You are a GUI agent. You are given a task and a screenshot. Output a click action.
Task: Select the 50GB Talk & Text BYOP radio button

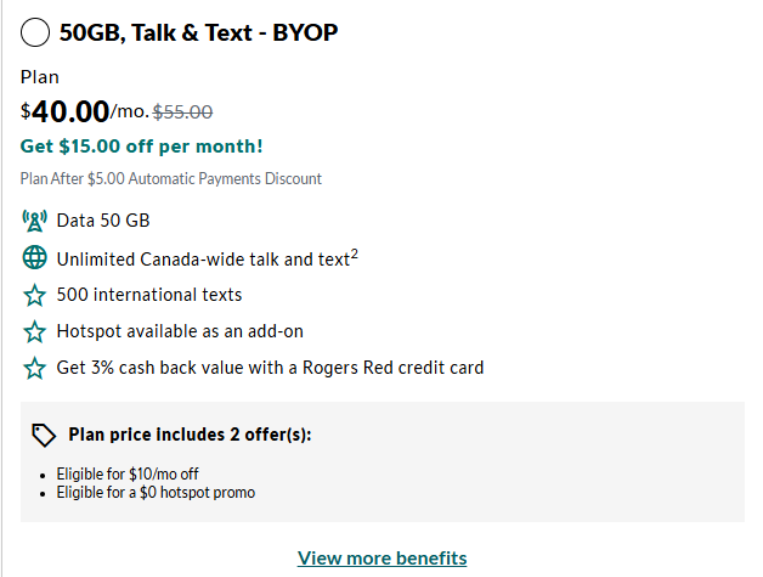point(35,33)
